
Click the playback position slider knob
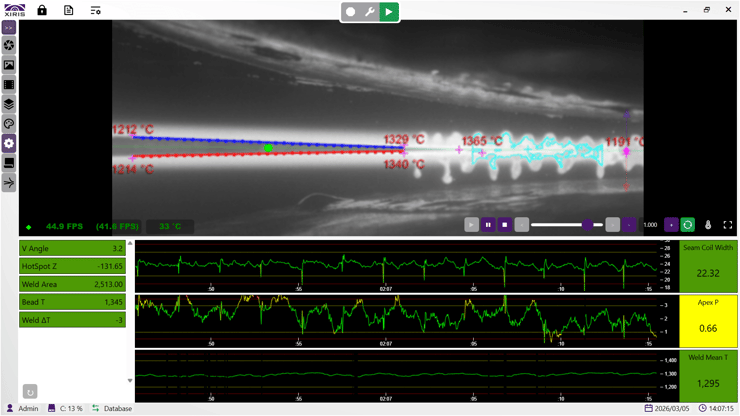[587, 225]
